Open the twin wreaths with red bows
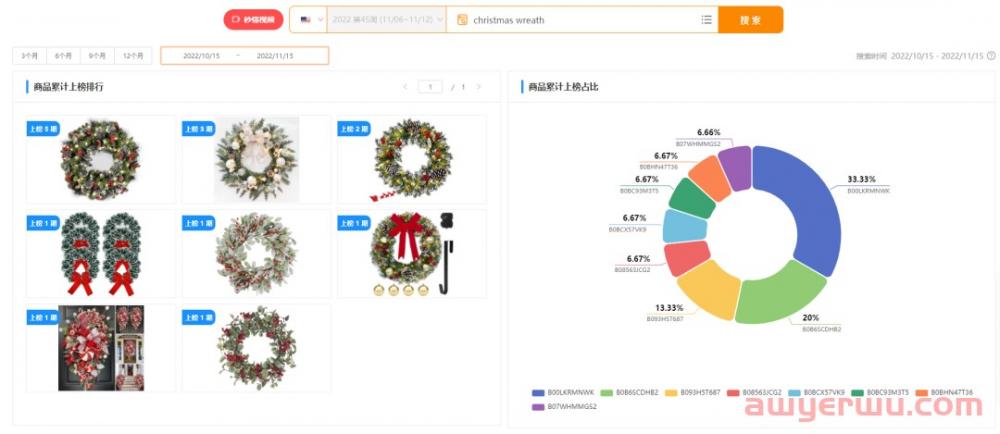 [x=101, y=254]
